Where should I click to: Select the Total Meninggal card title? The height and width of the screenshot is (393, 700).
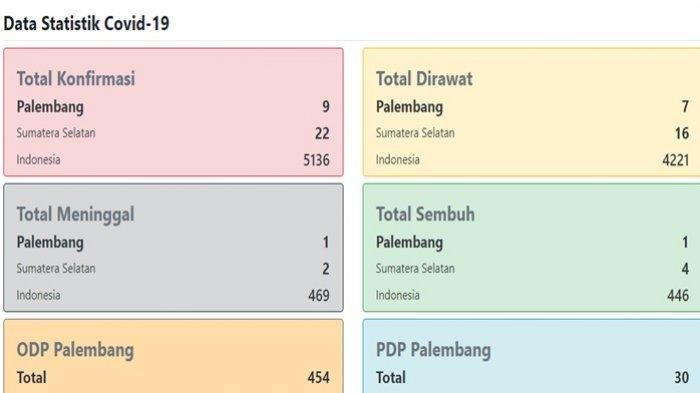point(75,214)
